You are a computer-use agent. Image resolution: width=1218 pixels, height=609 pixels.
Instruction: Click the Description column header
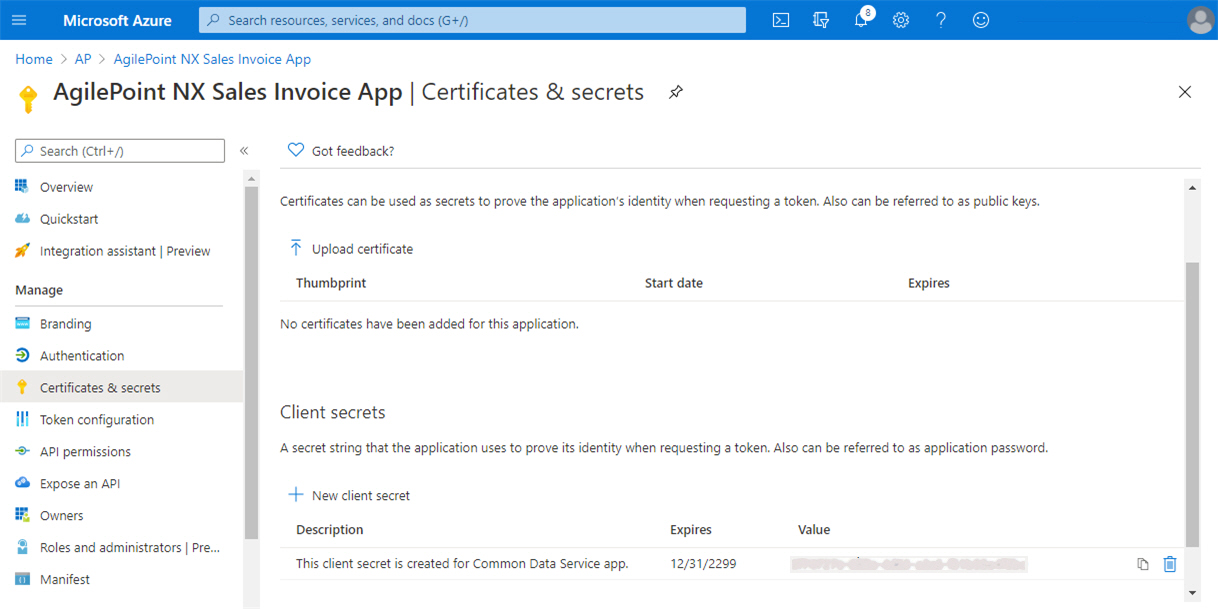[330, 530]
